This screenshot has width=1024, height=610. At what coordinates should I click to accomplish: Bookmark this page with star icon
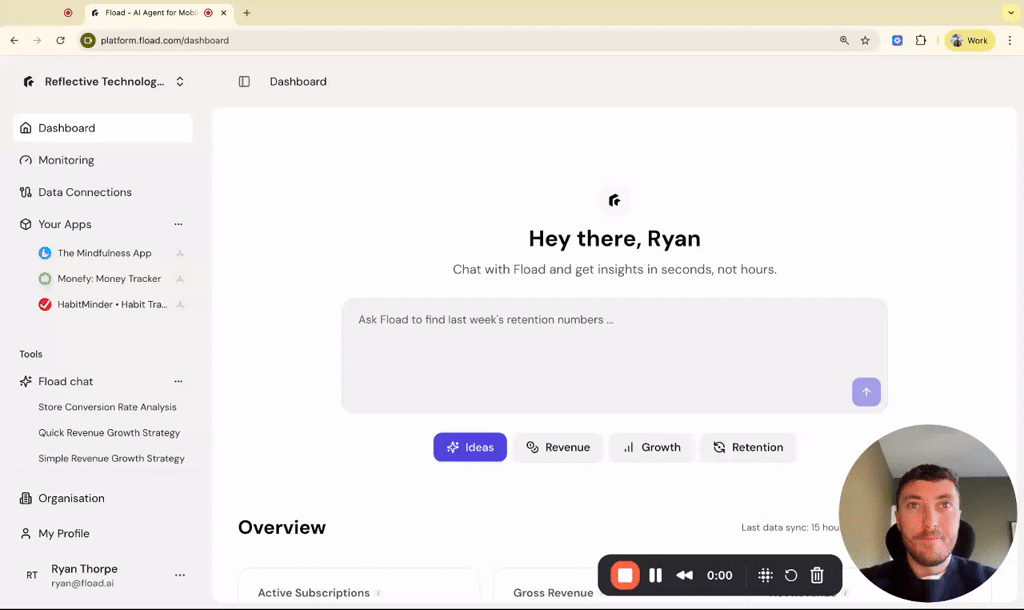click(865, 40)
